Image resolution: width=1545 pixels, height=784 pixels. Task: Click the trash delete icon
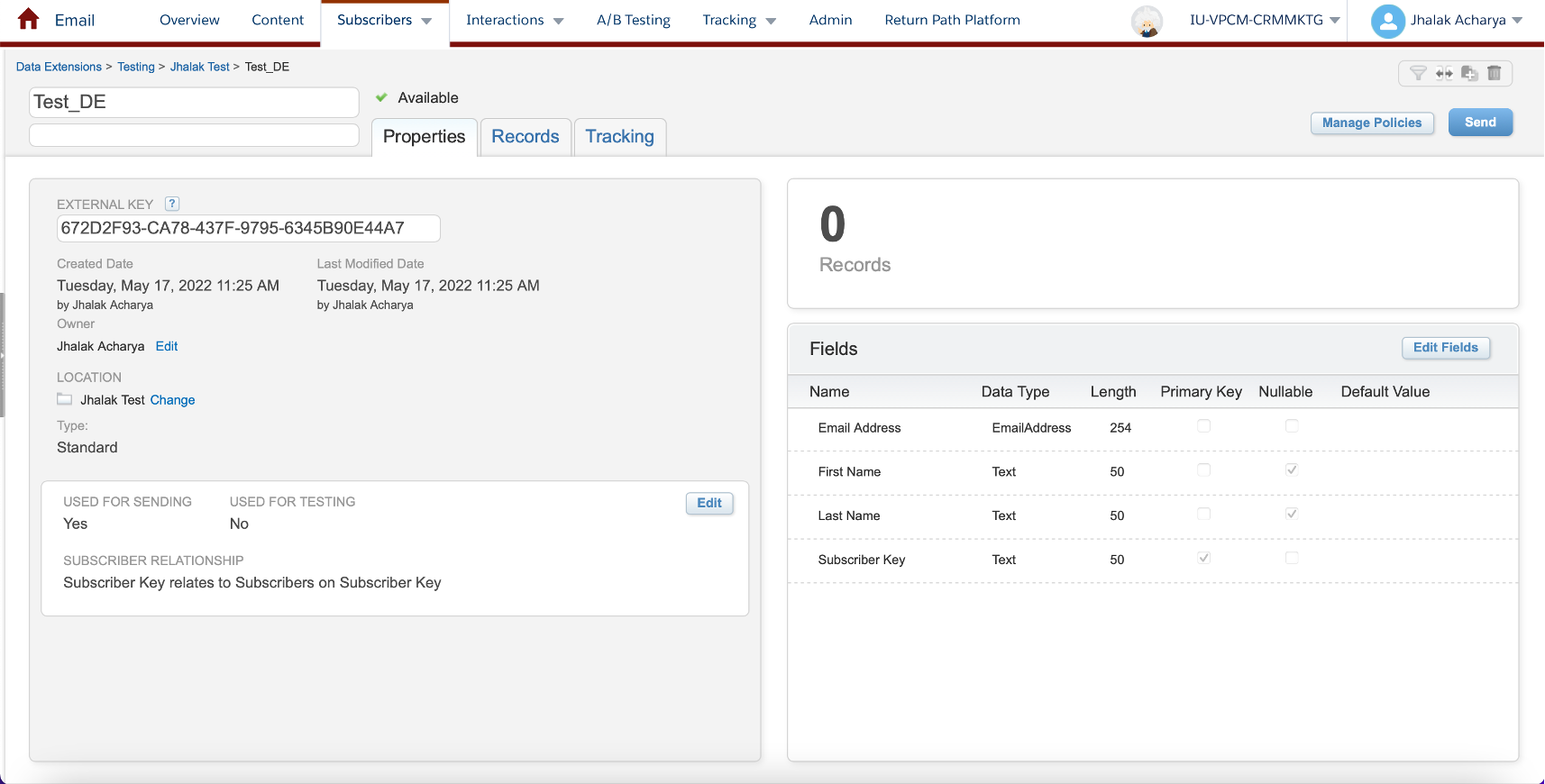point(1494,73)
